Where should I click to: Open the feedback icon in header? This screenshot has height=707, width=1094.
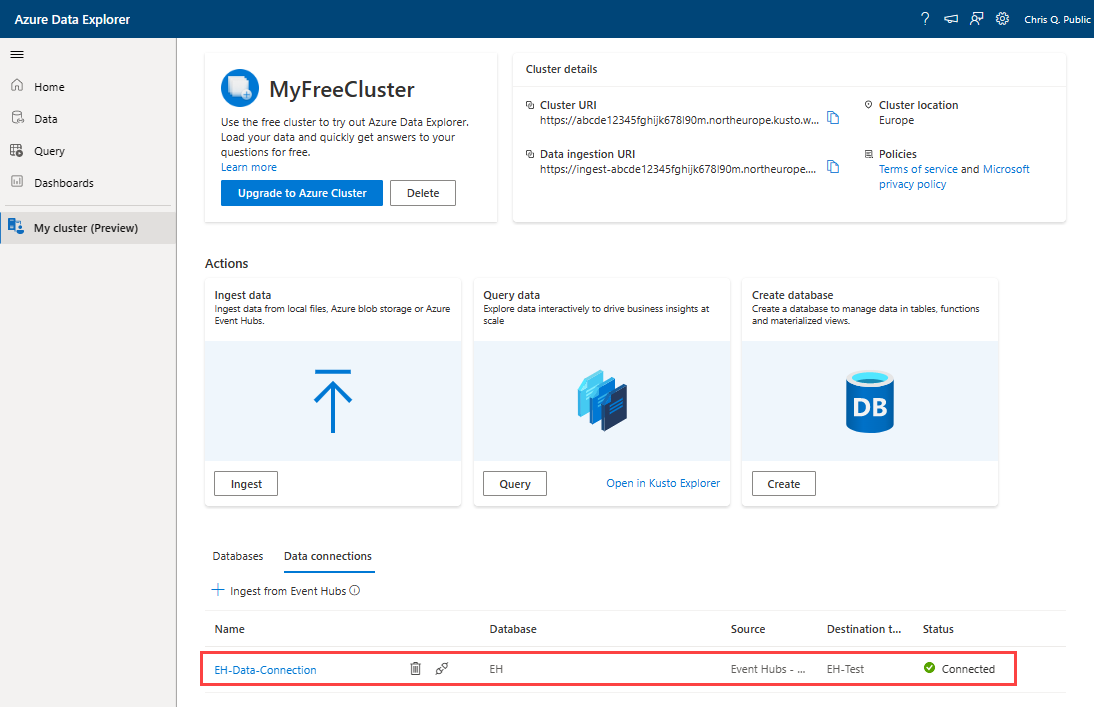point(977,19)
